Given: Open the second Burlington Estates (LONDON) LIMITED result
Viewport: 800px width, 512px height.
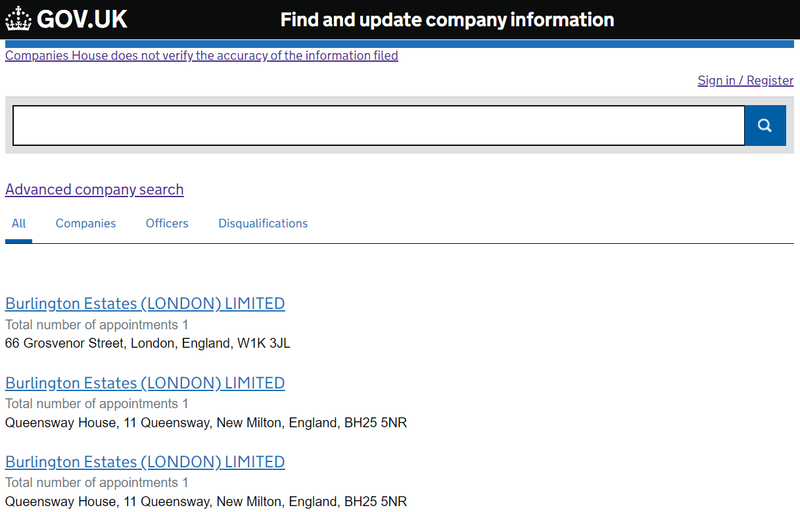Looking at the screenshot, I should click(x=145, y=383).
